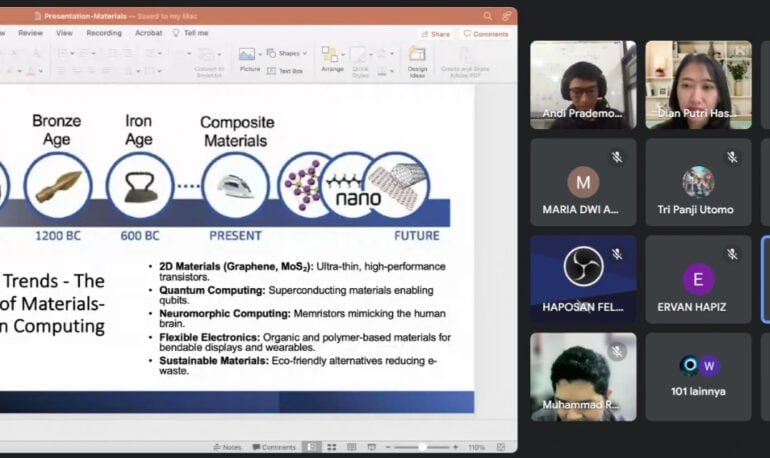The image size is (770, 458).
Task: Increase the list indent level
Action: point(127,53)
